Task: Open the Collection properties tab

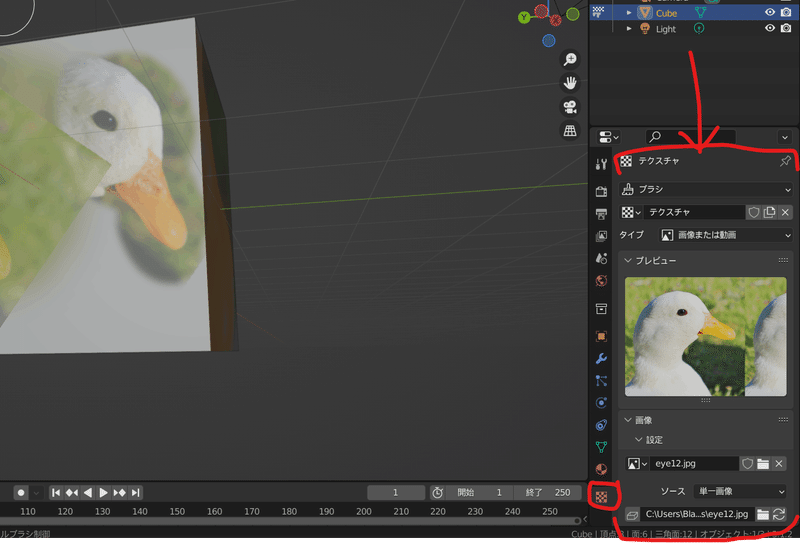Action: click(601, 308)
